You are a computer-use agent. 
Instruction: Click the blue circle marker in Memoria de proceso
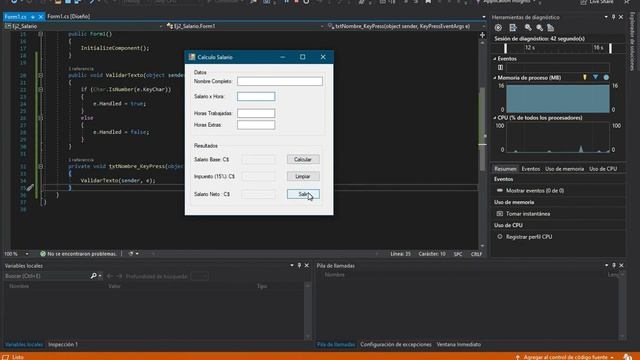[606, 77]
